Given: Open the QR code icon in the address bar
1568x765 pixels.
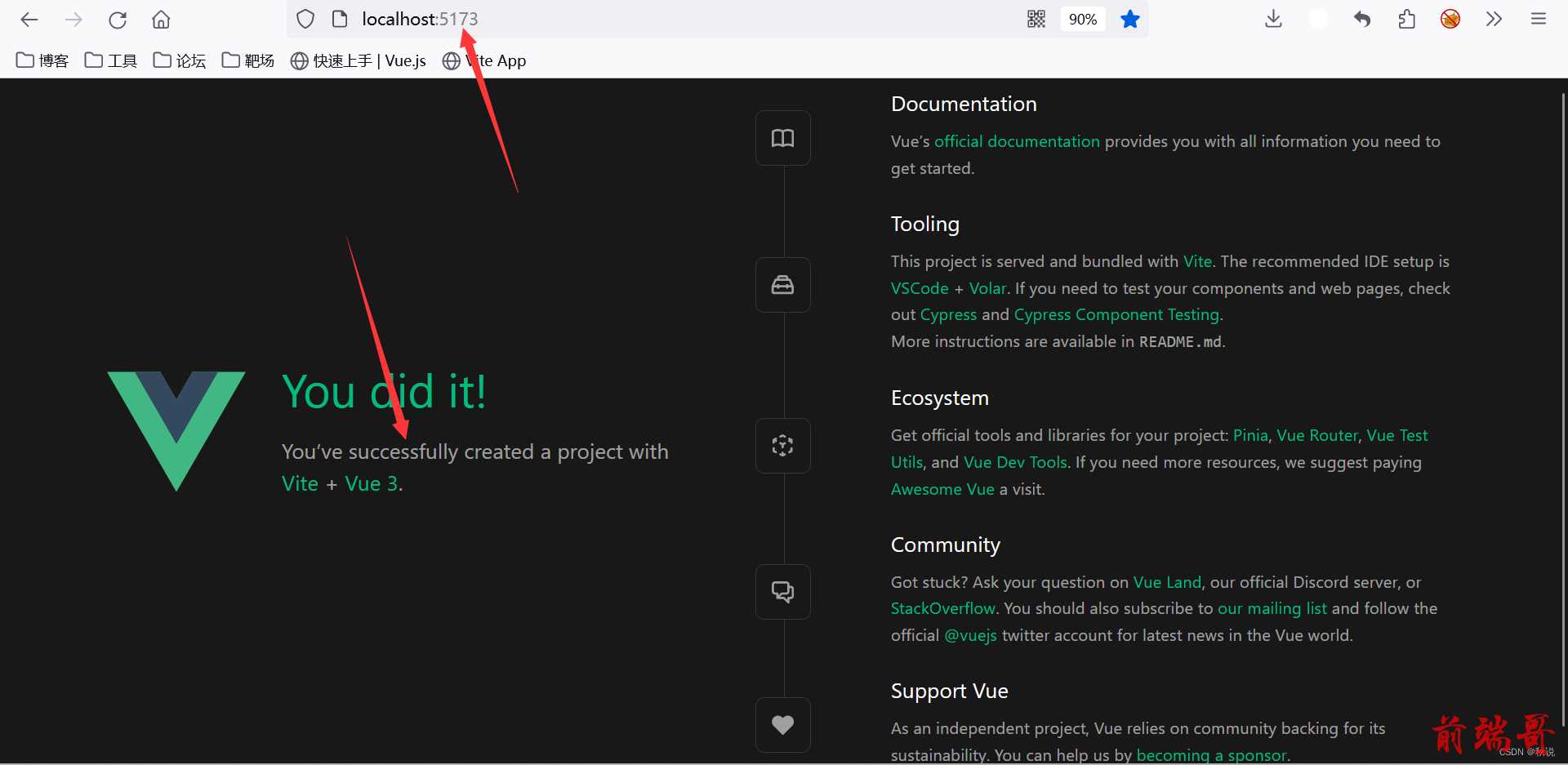Looking at the screenshot, I should [x=1036, y=19].
